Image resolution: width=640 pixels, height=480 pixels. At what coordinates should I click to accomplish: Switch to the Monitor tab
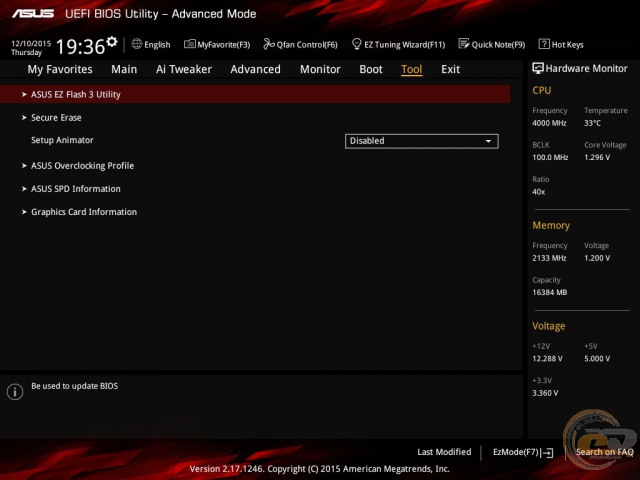pos(320,69)
